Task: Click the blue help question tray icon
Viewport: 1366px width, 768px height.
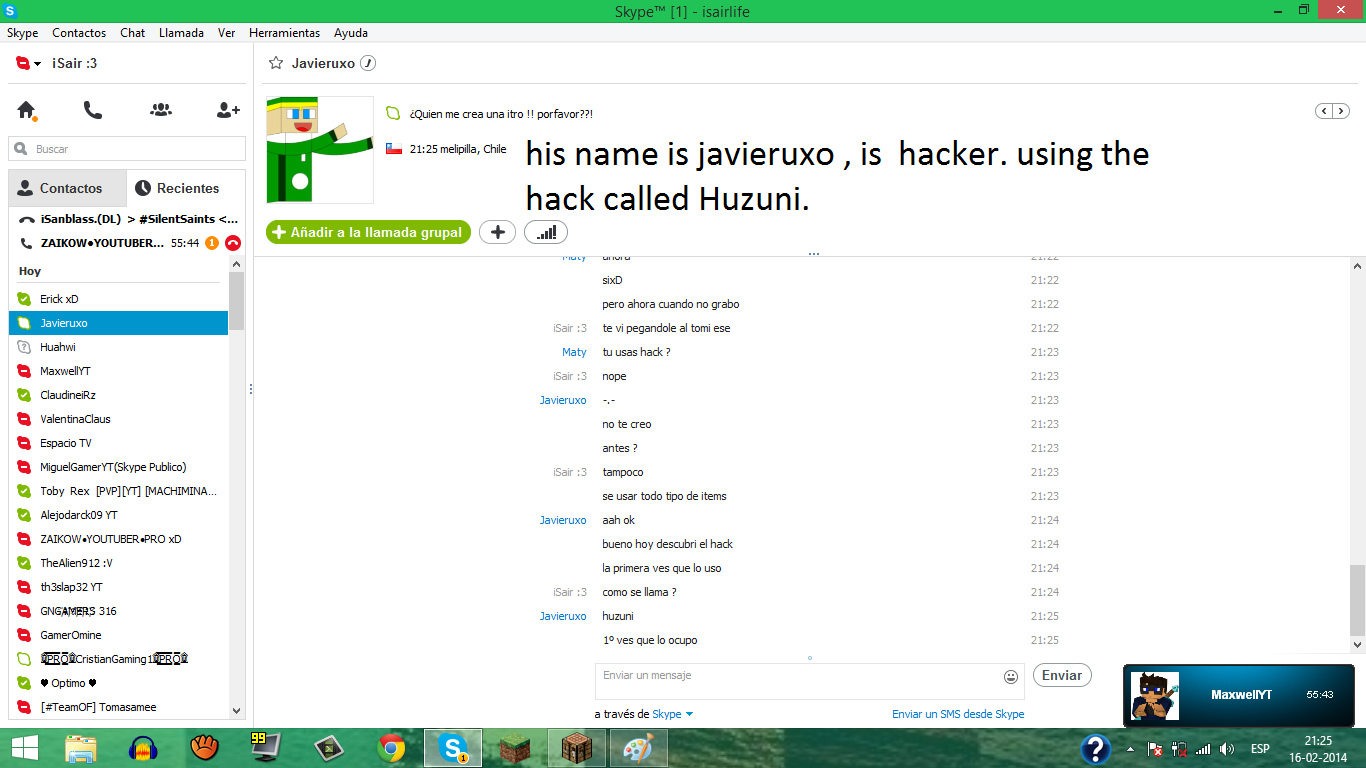Action: (x=1096, y=749)
